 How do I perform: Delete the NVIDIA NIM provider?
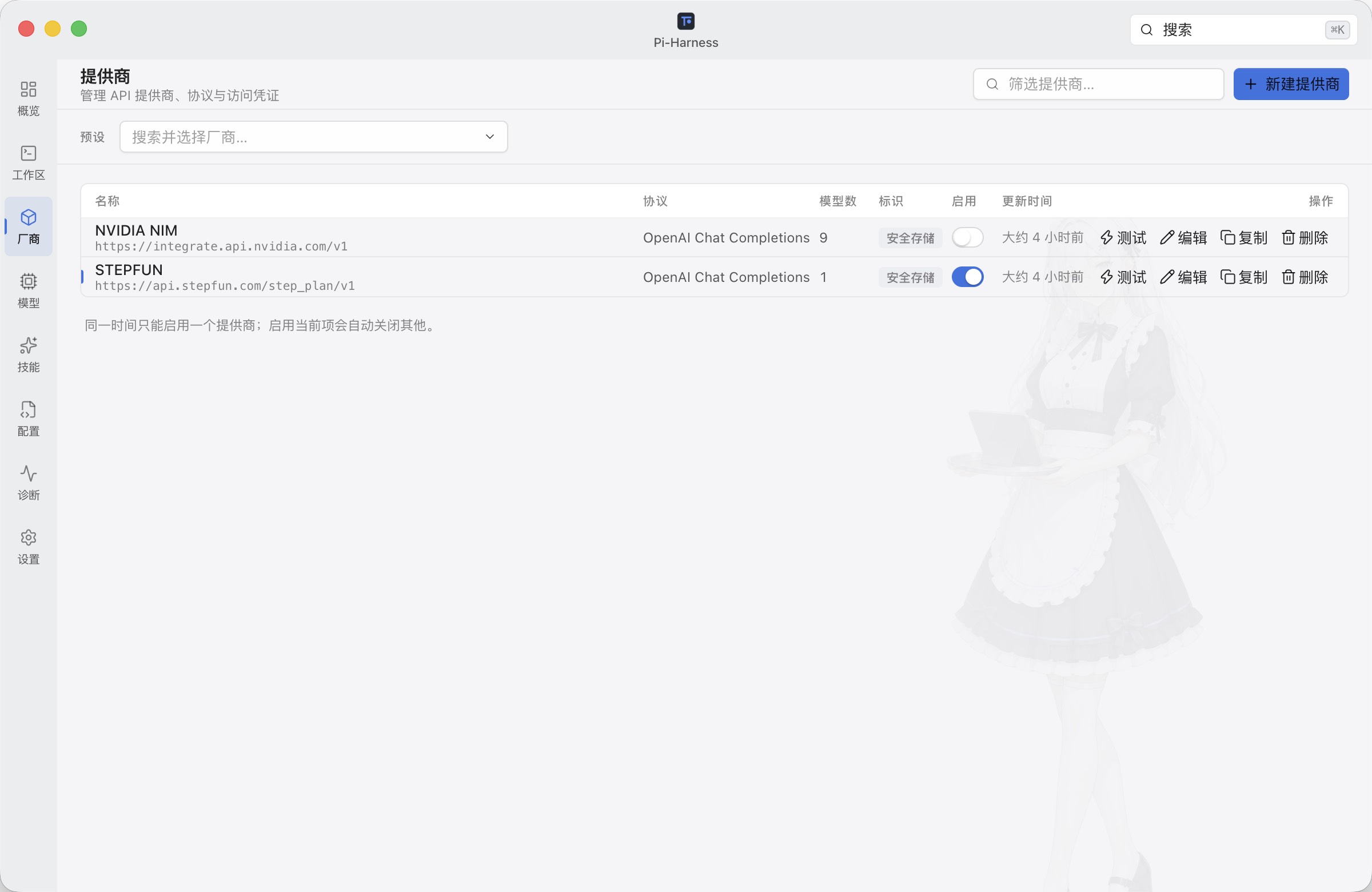[1305, 237]
